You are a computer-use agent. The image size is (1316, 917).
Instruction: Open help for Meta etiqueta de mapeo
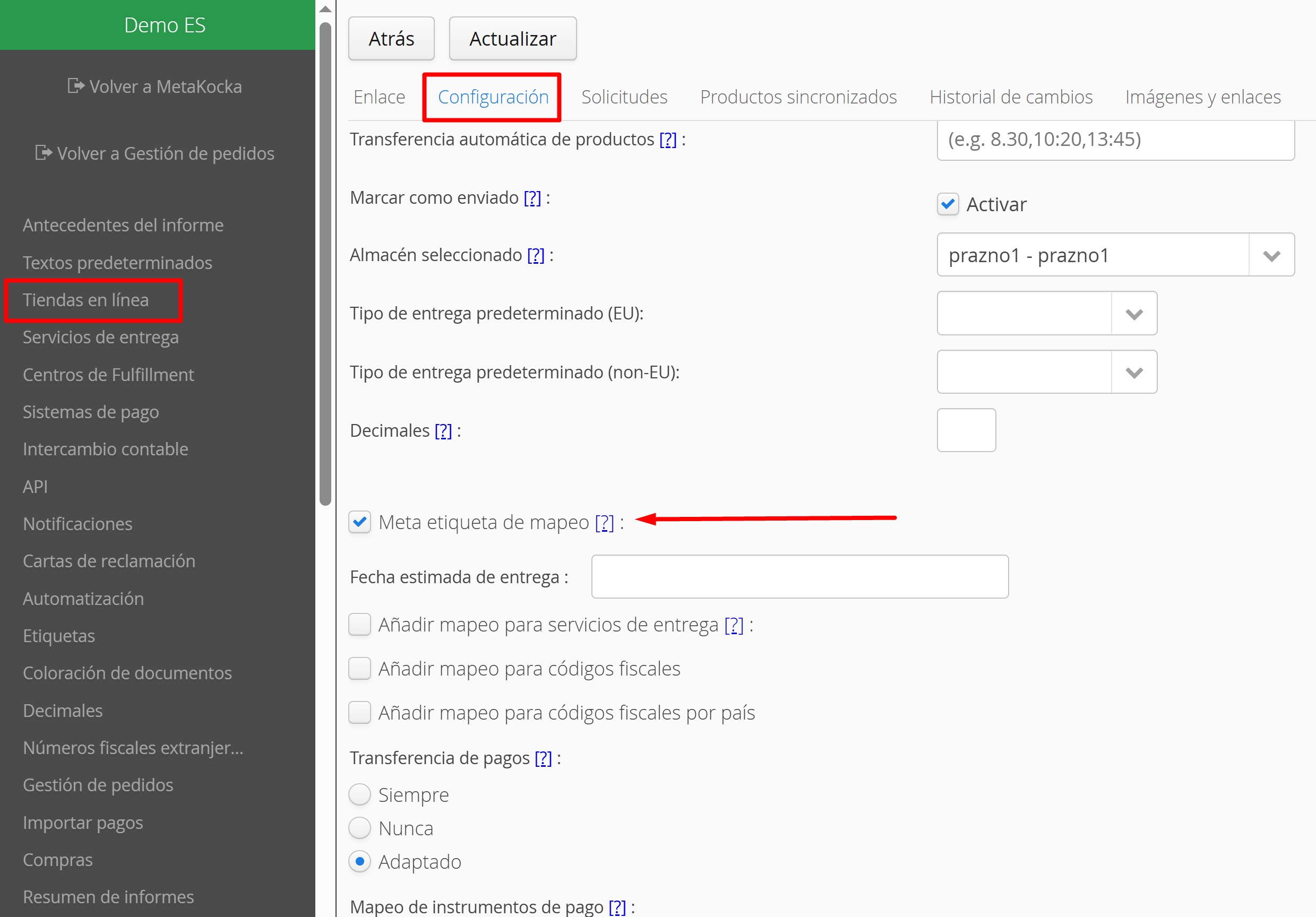pyautogui.click(x=604, y=523)
